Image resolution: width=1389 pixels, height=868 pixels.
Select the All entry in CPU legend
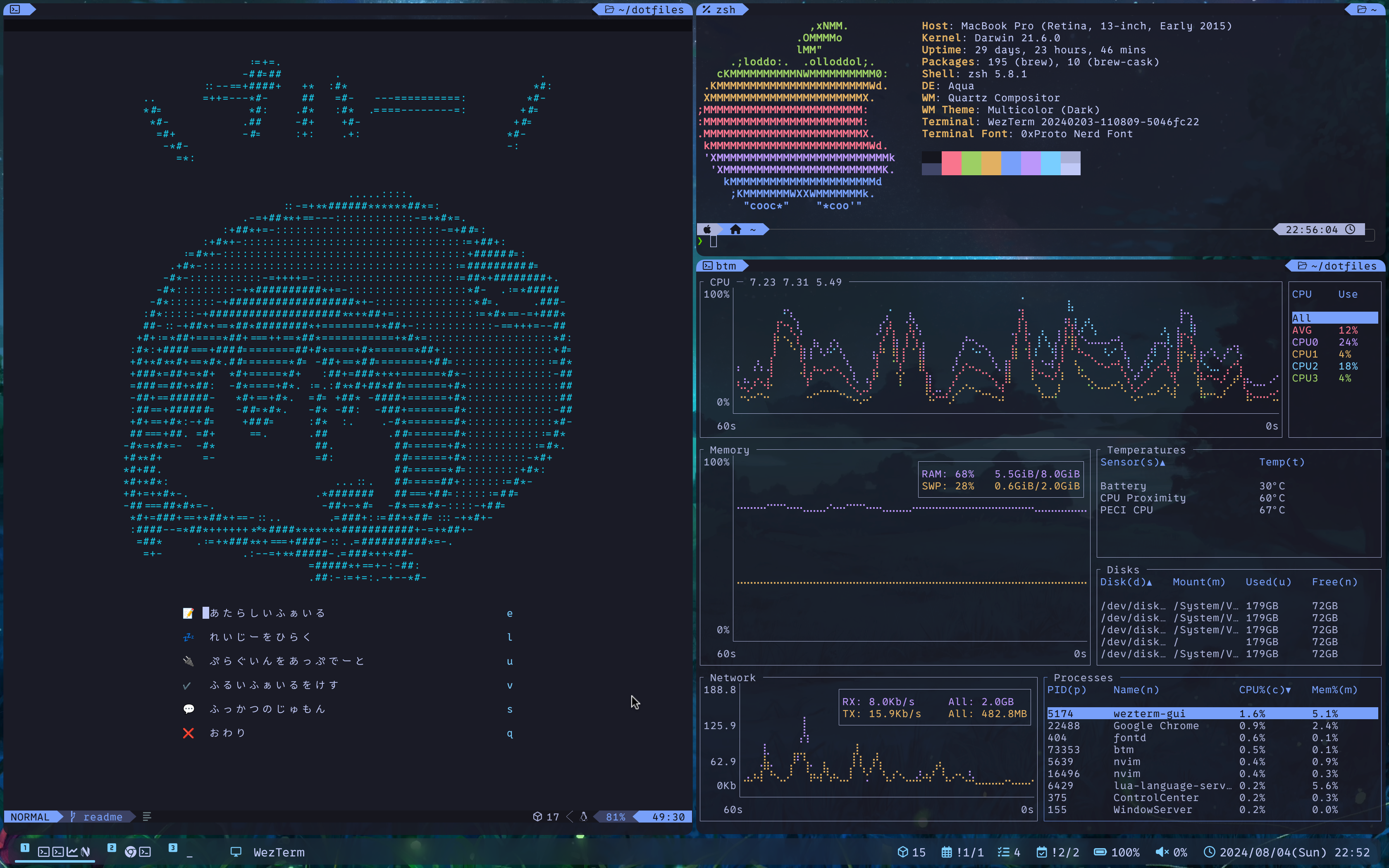pyautogui.click(x=1334, y=318)
